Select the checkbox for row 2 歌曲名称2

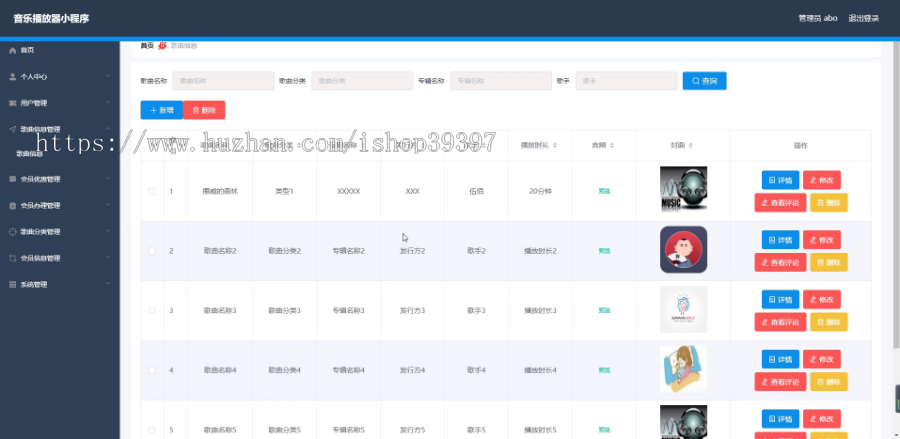[152, 251]
